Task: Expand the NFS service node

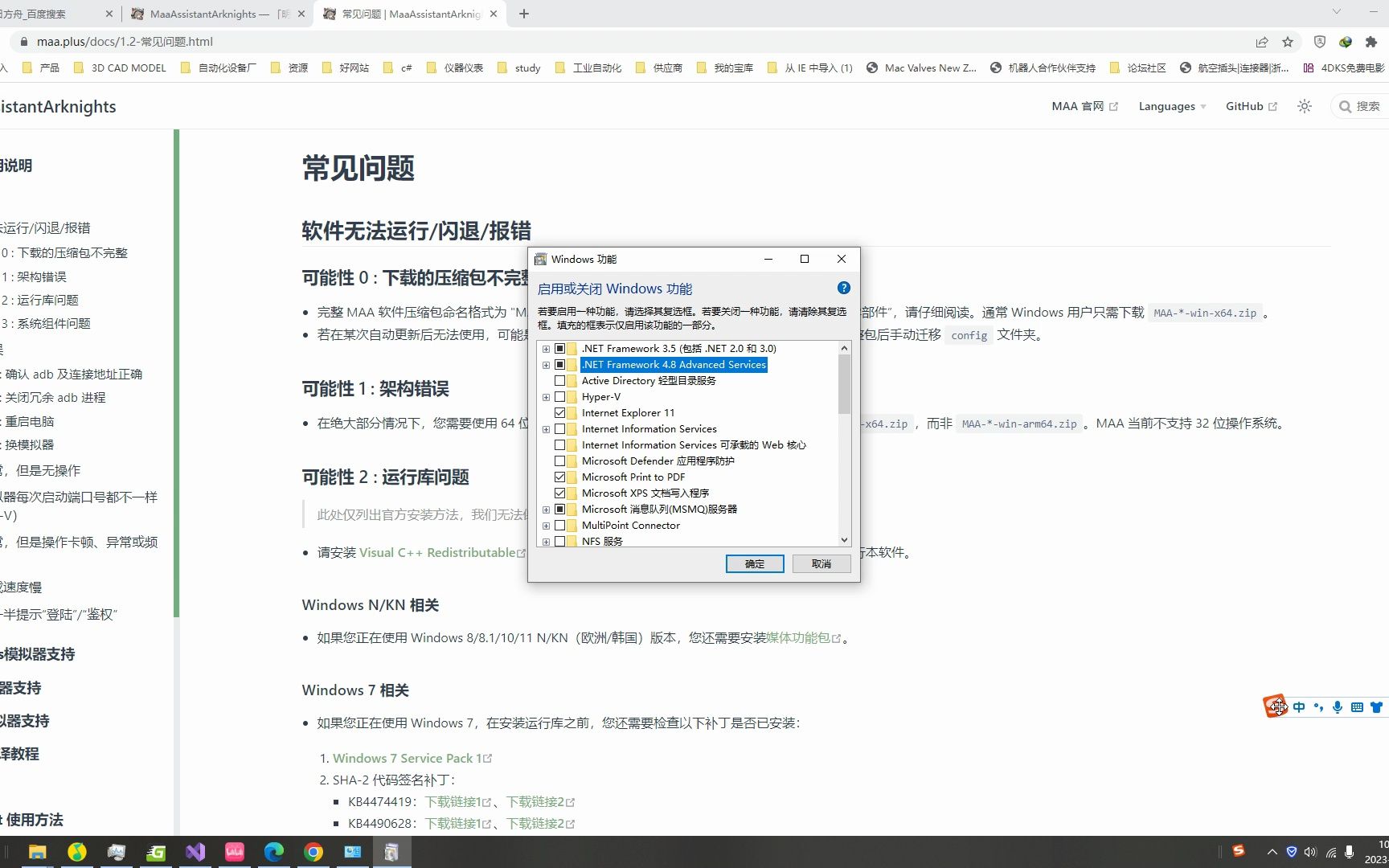Action: coord(546,542)
